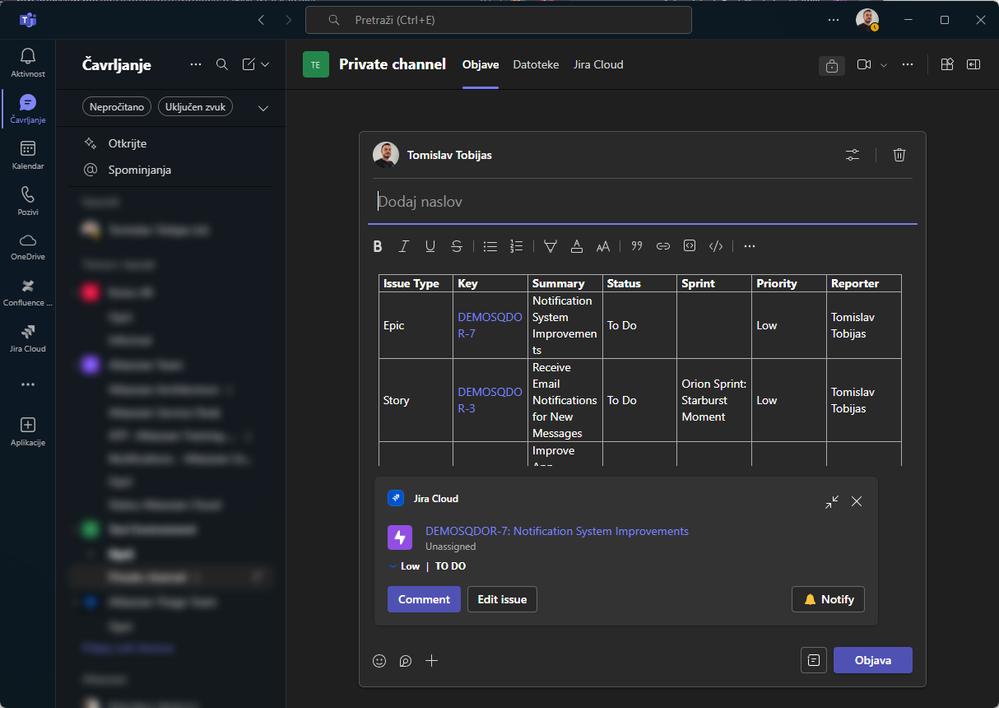Collapse the Jira Cloud card
Screen dimensions: 999x708
[x=831, y=502]
